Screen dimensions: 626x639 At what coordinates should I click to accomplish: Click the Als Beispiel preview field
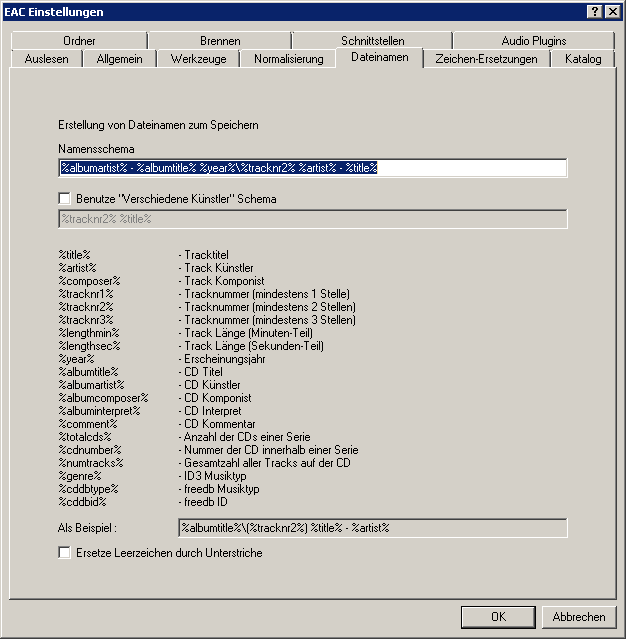372,527
